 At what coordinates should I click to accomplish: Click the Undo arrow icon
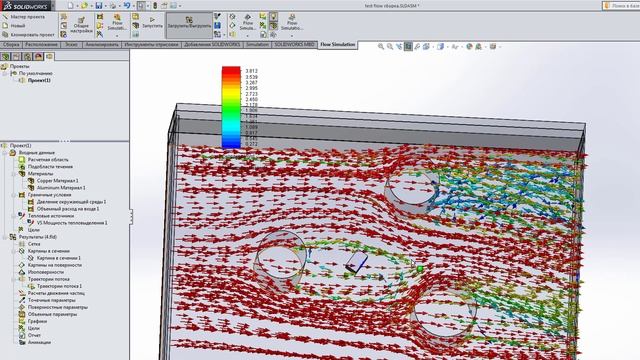(127, 6)
